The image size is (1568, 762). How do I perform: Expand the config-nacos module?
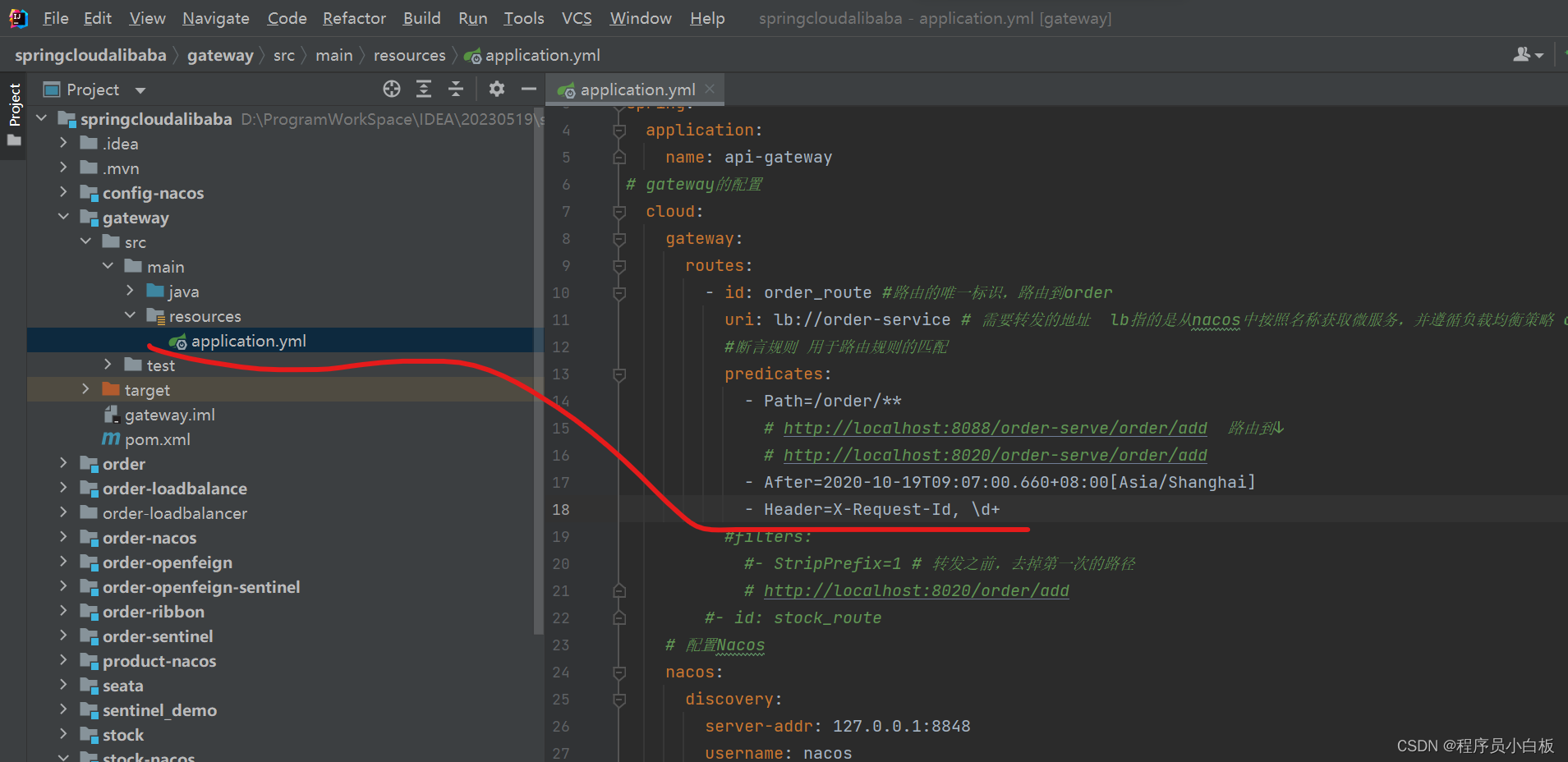pos(63,193)
